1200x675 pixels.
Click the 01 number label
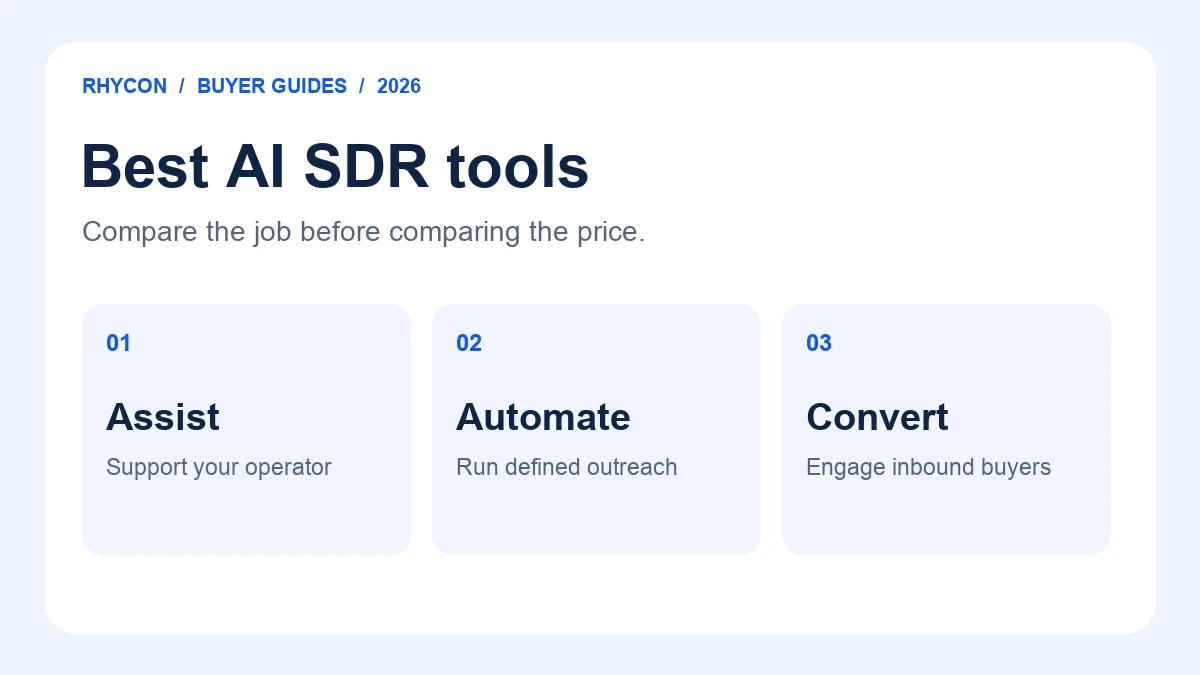pyautogui.click(x=119, y=343)
